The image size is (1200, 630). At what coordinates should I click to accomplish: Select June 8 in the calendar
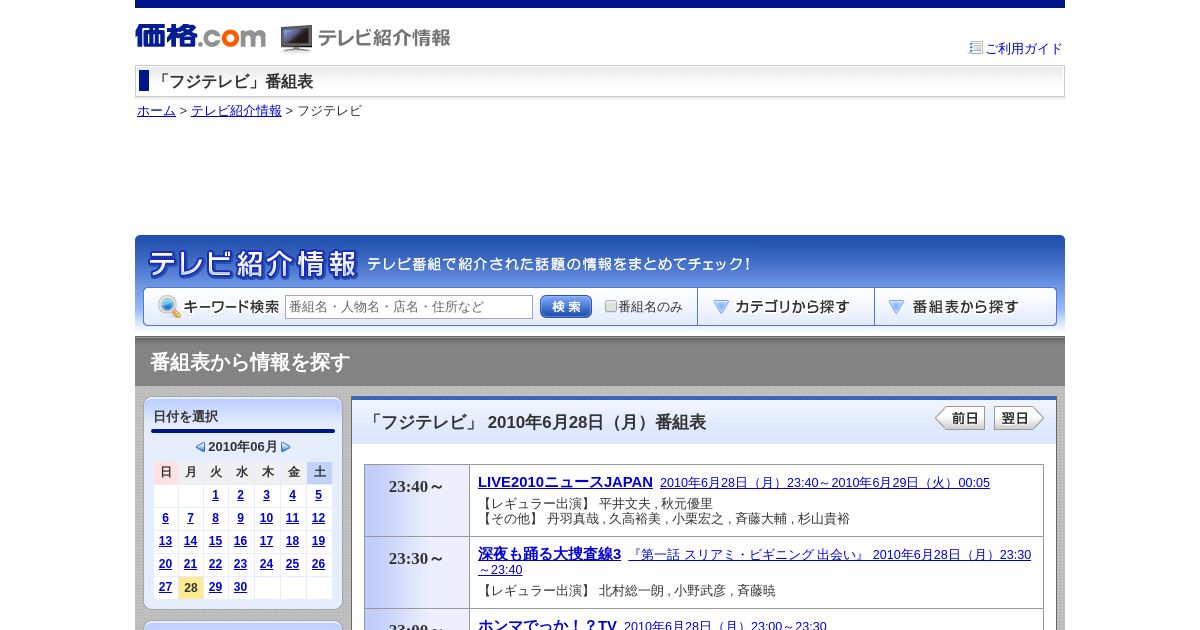[x=215, y=518]
